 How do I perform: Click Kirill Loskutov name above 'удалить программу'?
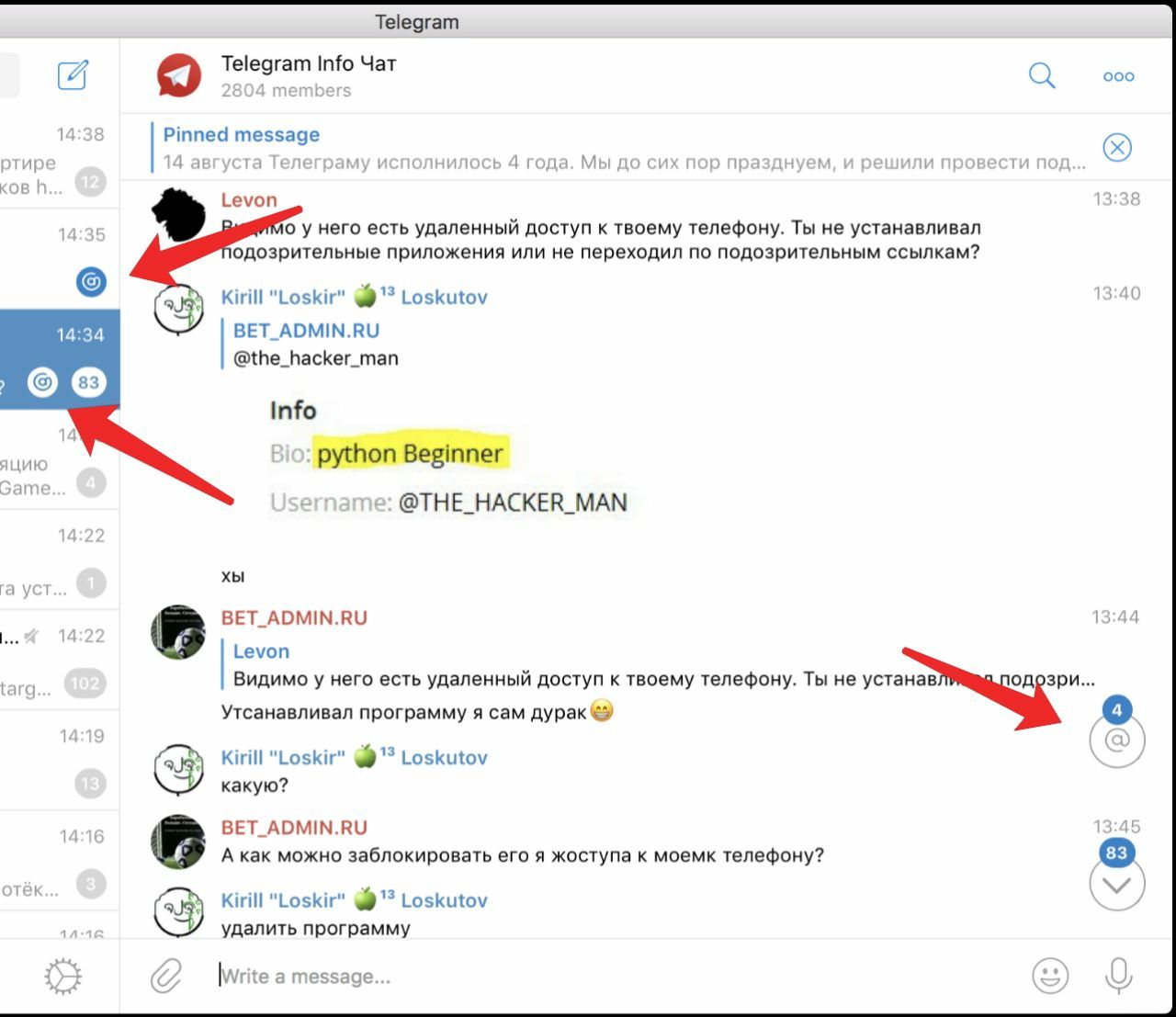point(354,900)
